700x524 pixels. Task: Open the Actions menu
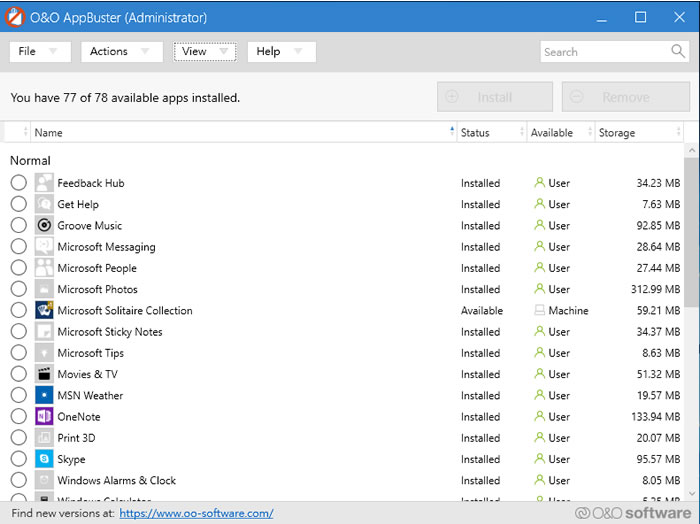coord(122,51)
